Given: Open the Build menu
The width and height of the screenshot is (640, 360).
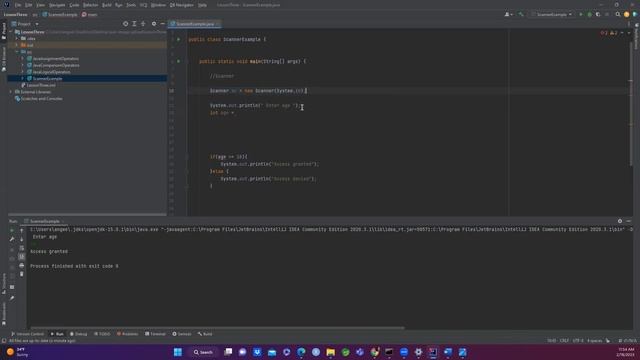Looking at the screenshot, I should point(107,5).
